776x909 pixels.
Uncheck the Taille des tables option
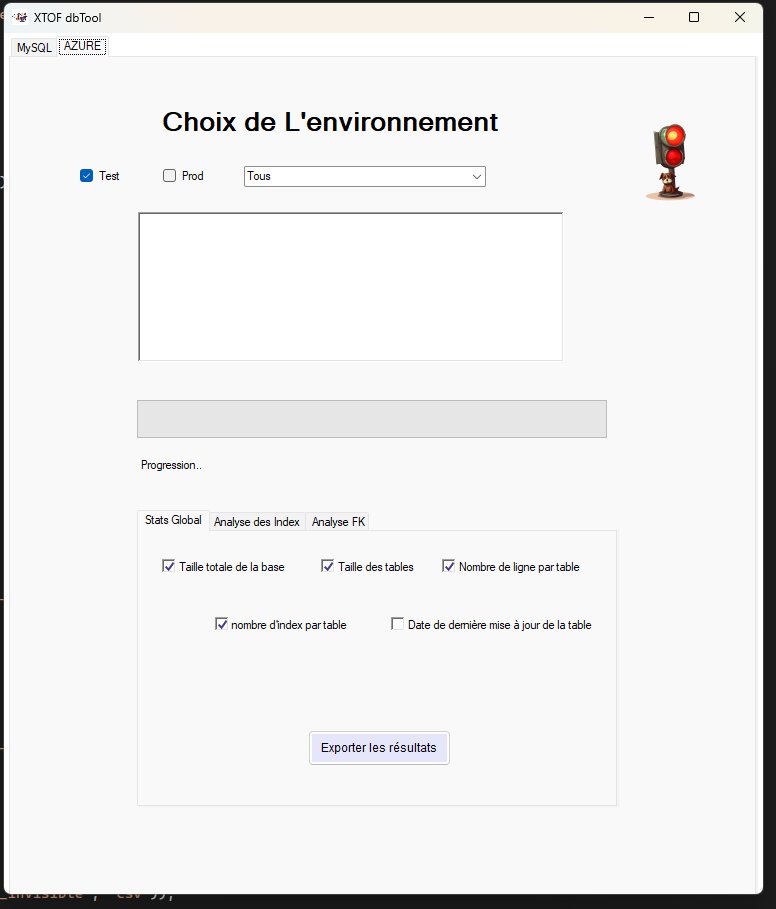pos(327,566)
